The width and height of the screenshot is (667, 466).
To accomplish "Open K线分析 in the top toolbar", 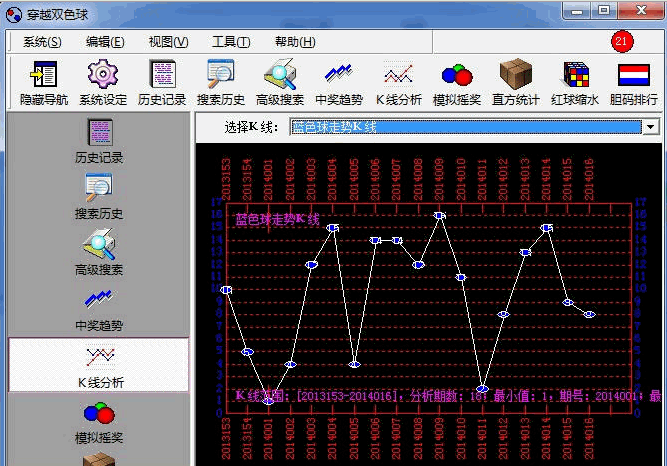I will (399, 83).
